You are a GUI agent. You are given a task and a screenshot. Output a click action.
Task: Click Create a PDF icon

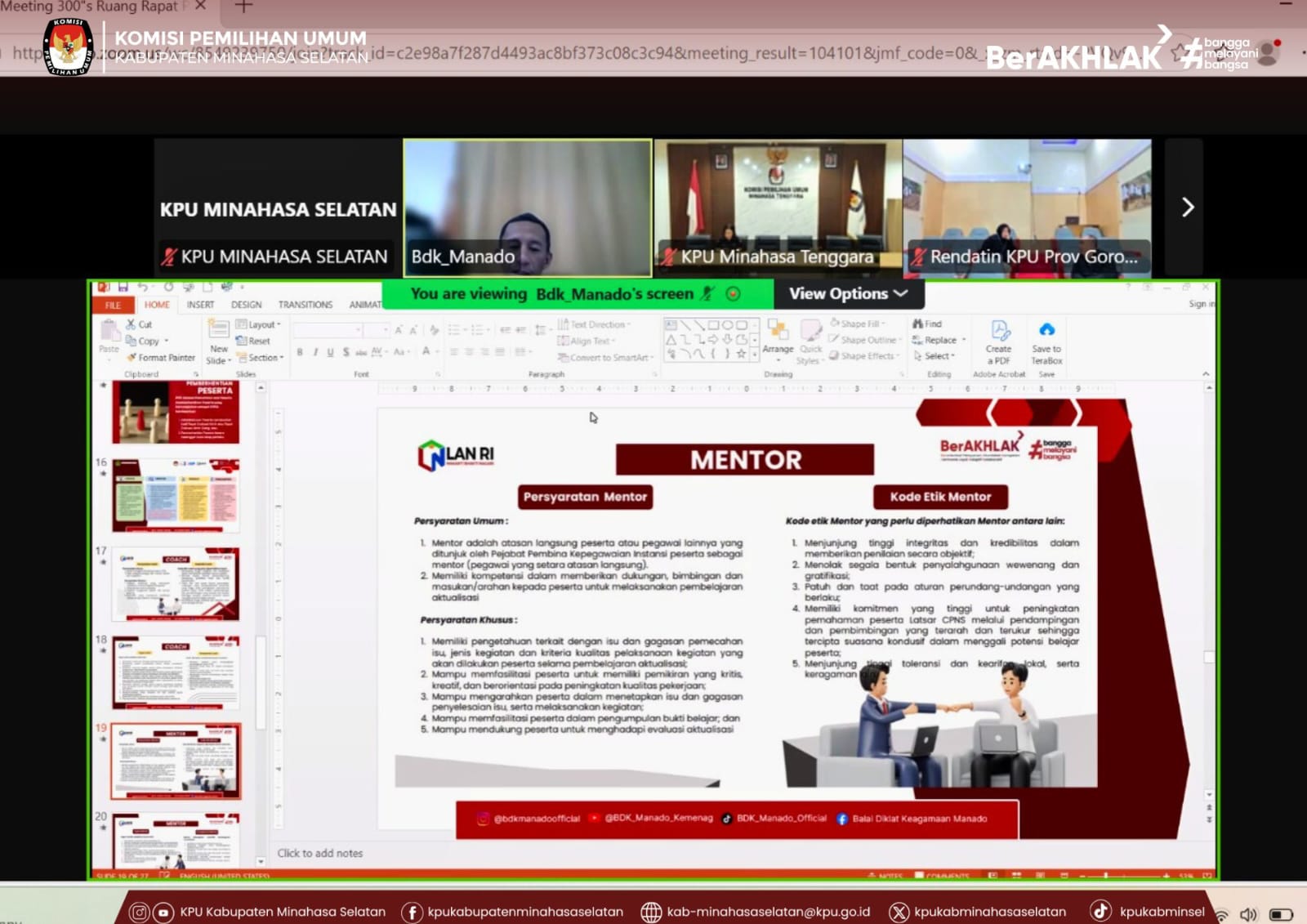tap(1000, 331)
